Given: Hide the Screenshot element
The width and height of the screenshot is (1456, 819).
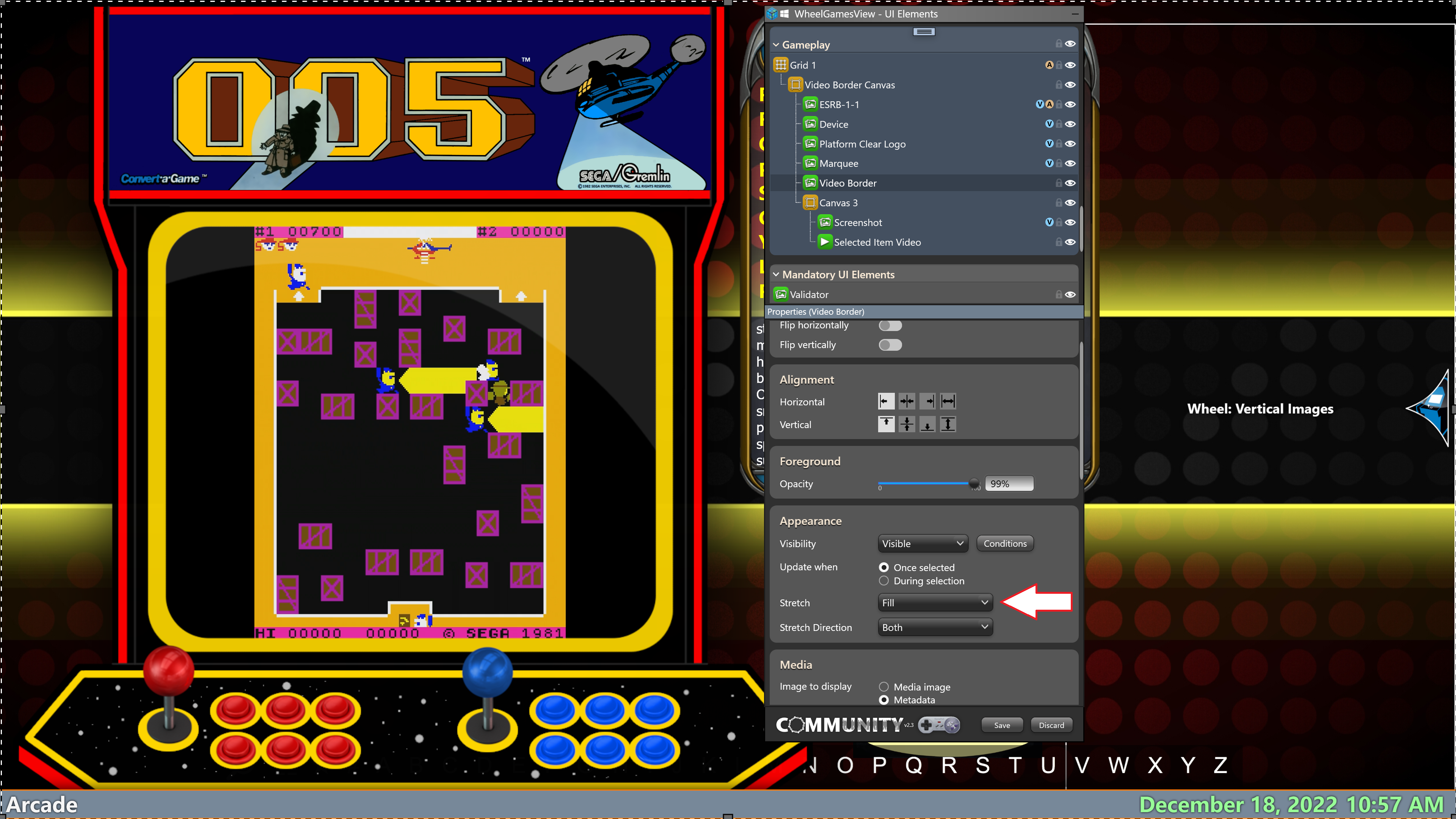Looking at the screenshot, I should pos(1070,222).
